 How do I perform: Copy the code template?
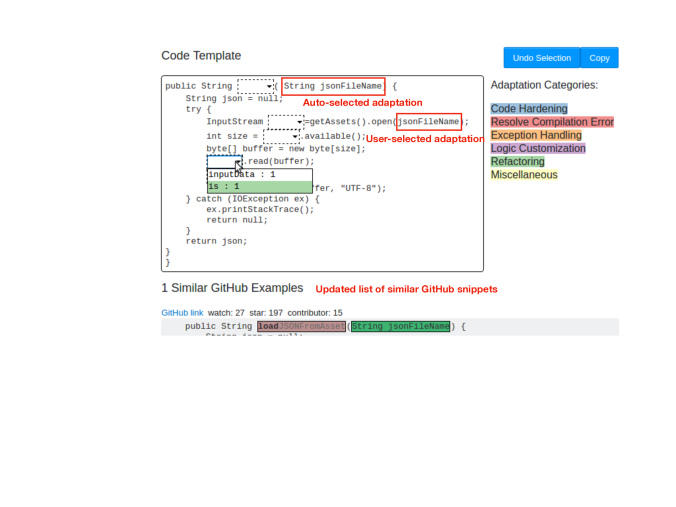coord(599,58)
